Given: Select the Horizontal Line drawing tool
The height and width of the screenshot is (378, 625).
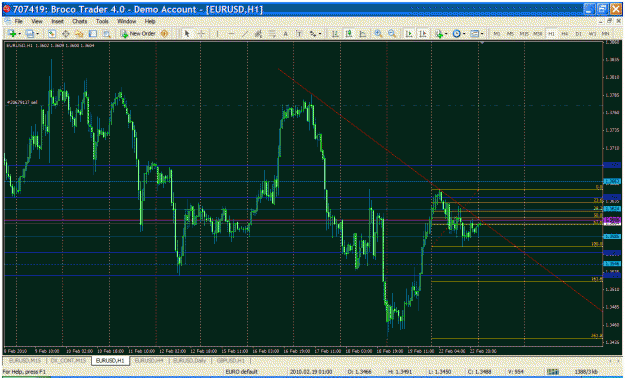Looking at the screenshot, I should (231, 34).
